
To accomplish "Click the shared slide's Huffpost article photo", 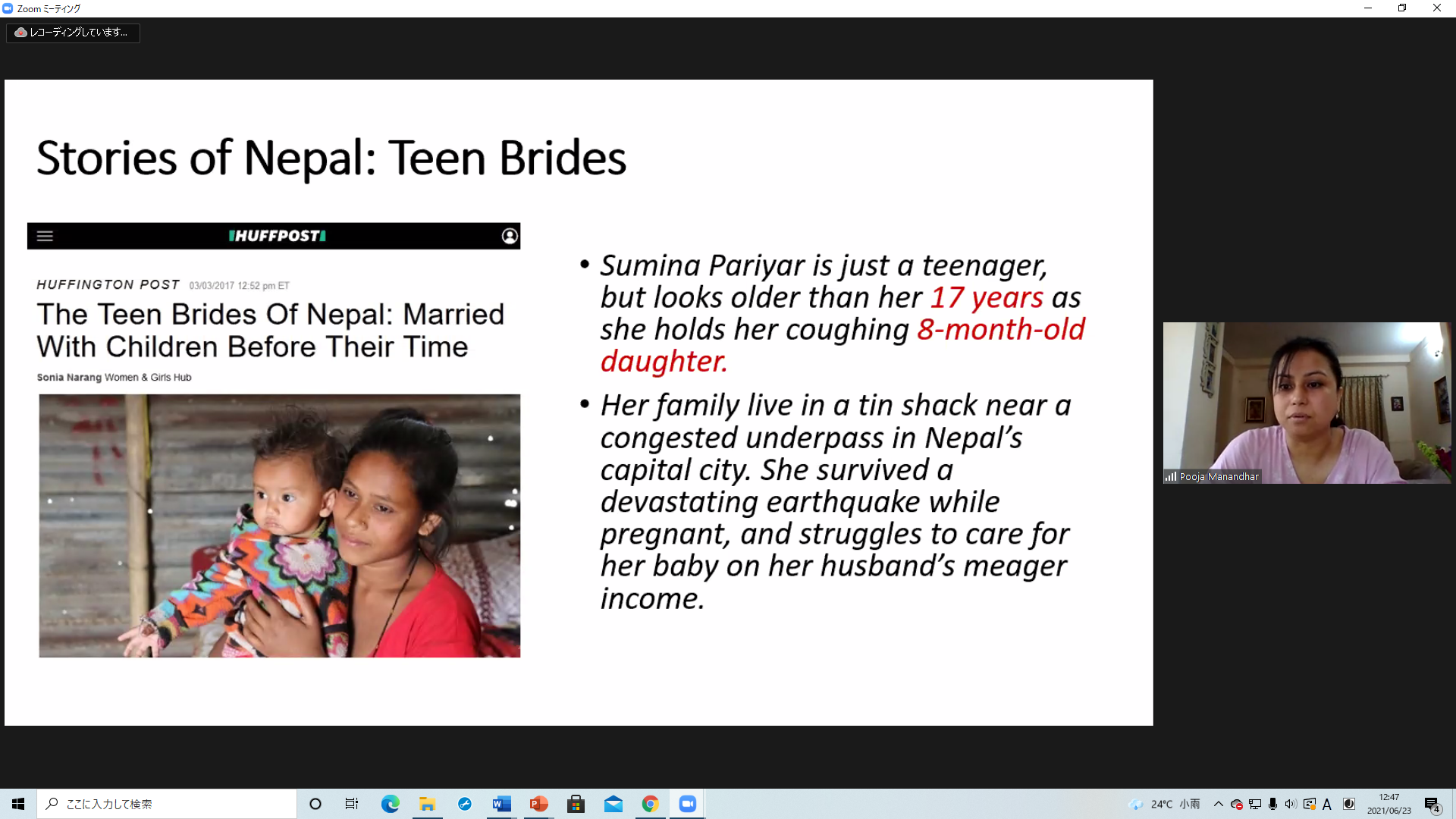I will (x=280, y=526).
